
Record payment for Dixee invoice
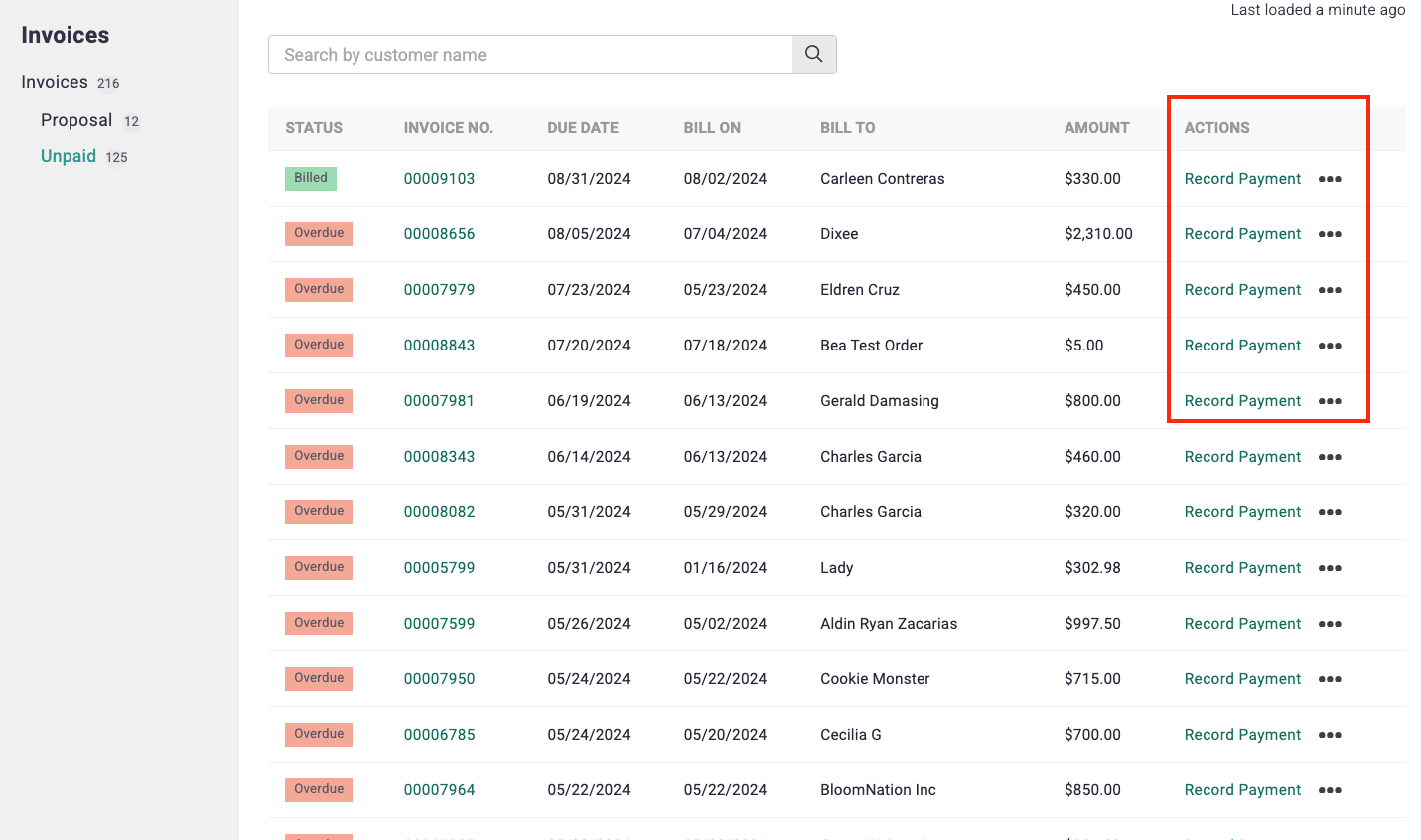click(1242, 234)
